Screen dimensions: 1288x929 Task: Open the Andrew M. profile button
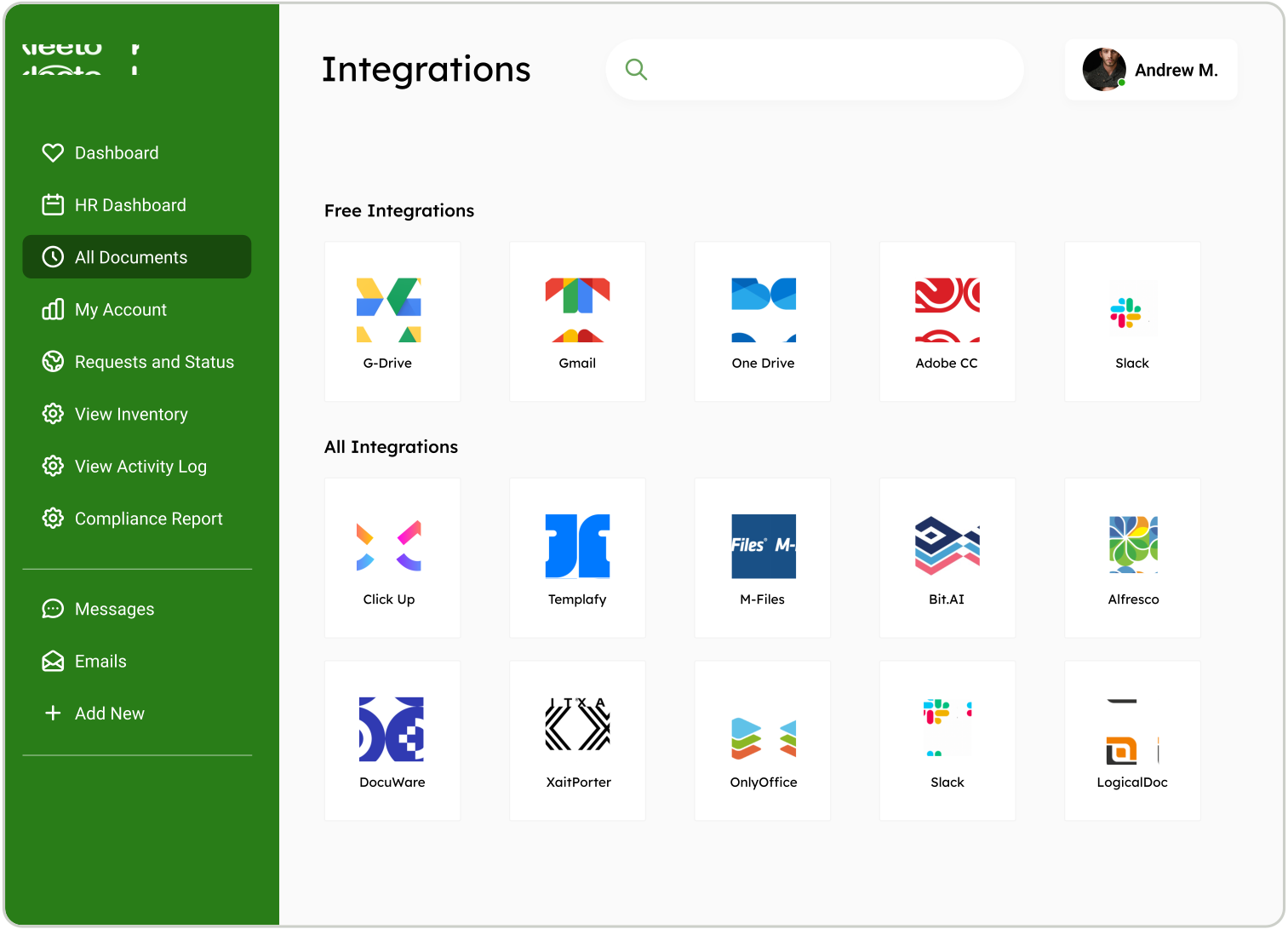[x=1151, y=70]
